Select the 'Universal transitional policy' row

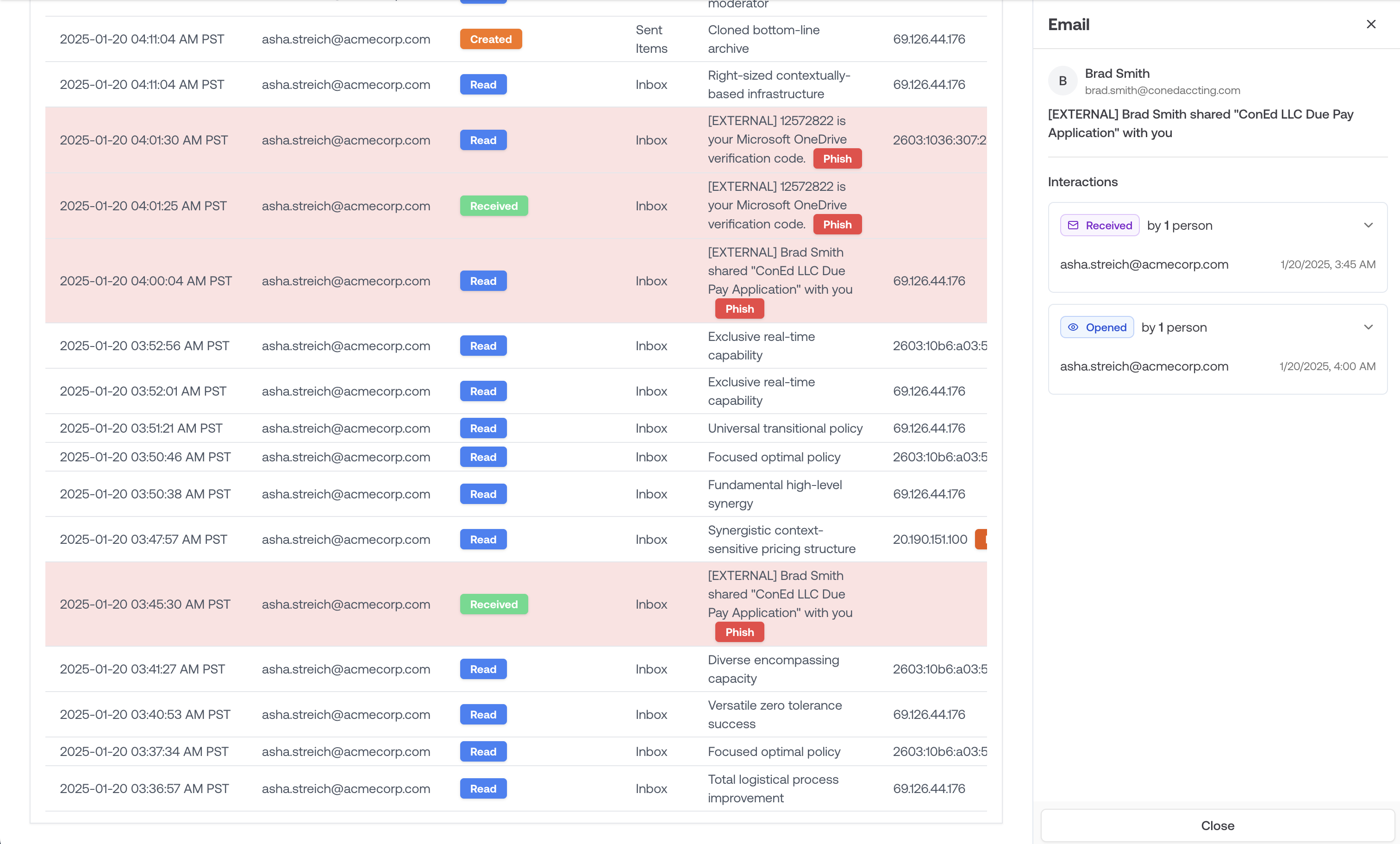click(x=785, y=428)
